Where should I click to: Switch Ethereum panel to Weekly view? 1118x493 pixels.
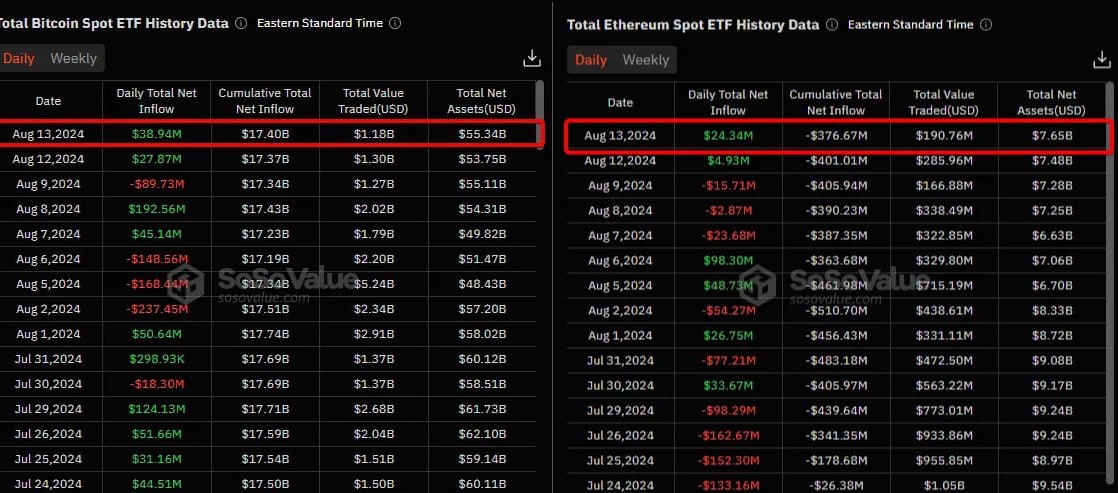coord(645,60)
